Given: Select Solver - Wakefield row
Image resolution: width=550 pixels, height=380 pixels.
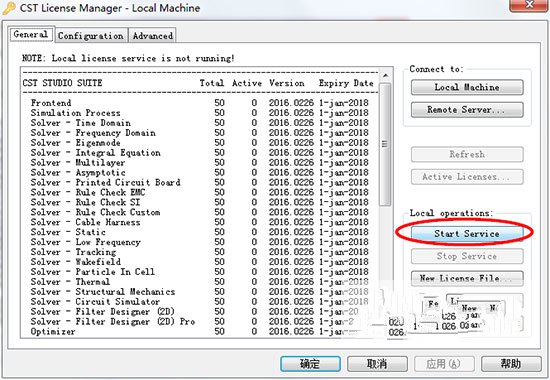Looking at the screenshot, I should tap(199, 262).
